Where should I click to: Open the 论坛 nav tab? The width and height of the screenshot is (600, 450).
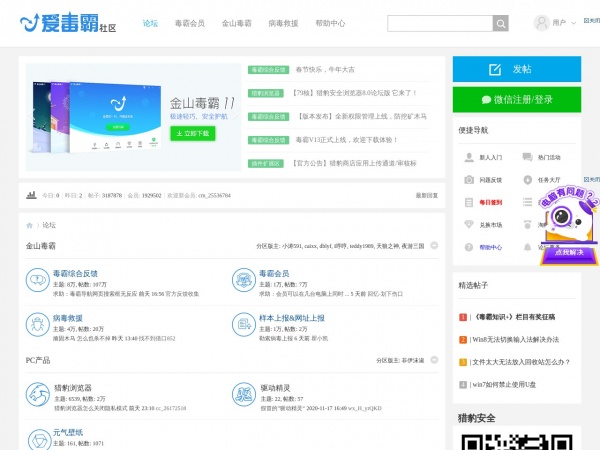coord(150,23)
